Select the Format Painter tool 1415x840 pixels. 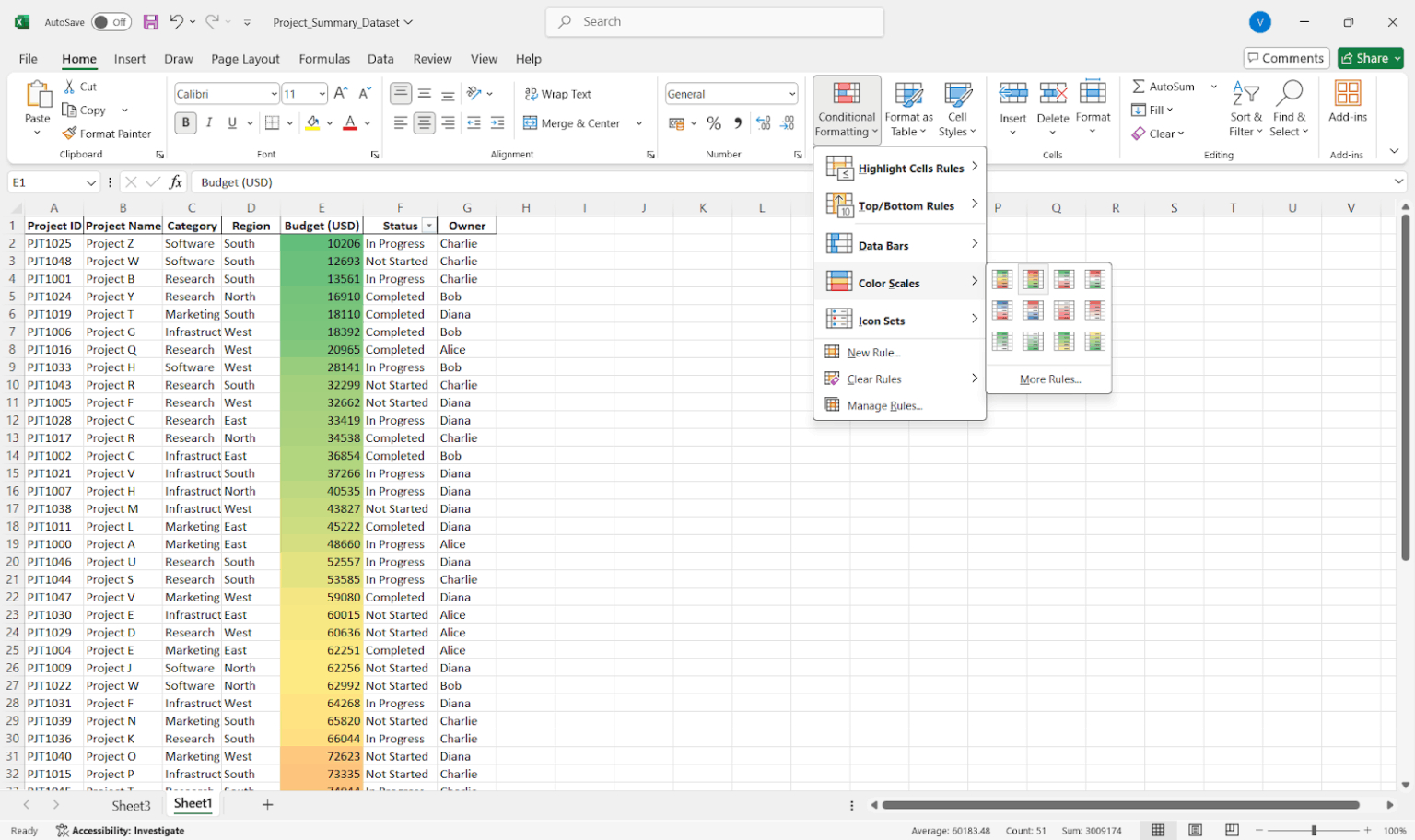[106, 133]
